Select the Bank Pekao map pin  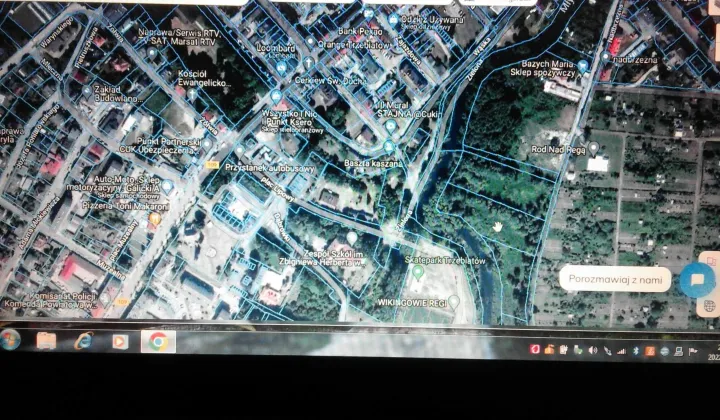pyautogui.click(x=369, y=14)
